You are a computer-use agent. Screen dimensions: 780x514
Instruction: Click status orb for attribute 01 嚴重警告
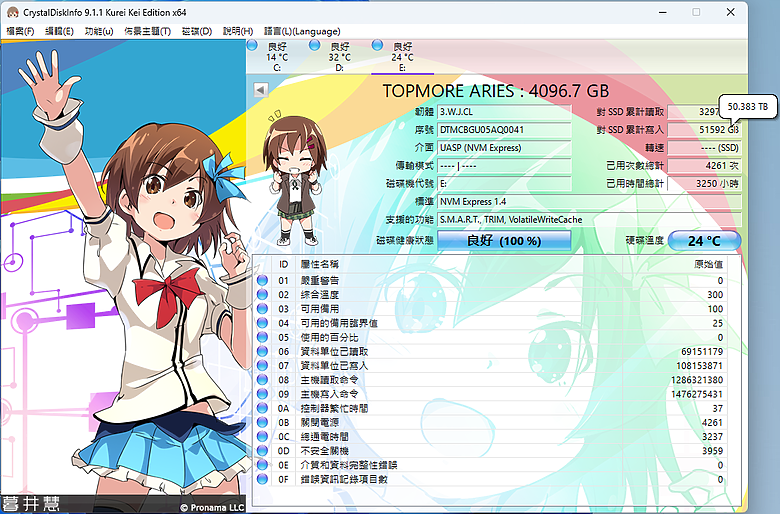(x=262, y=280)
